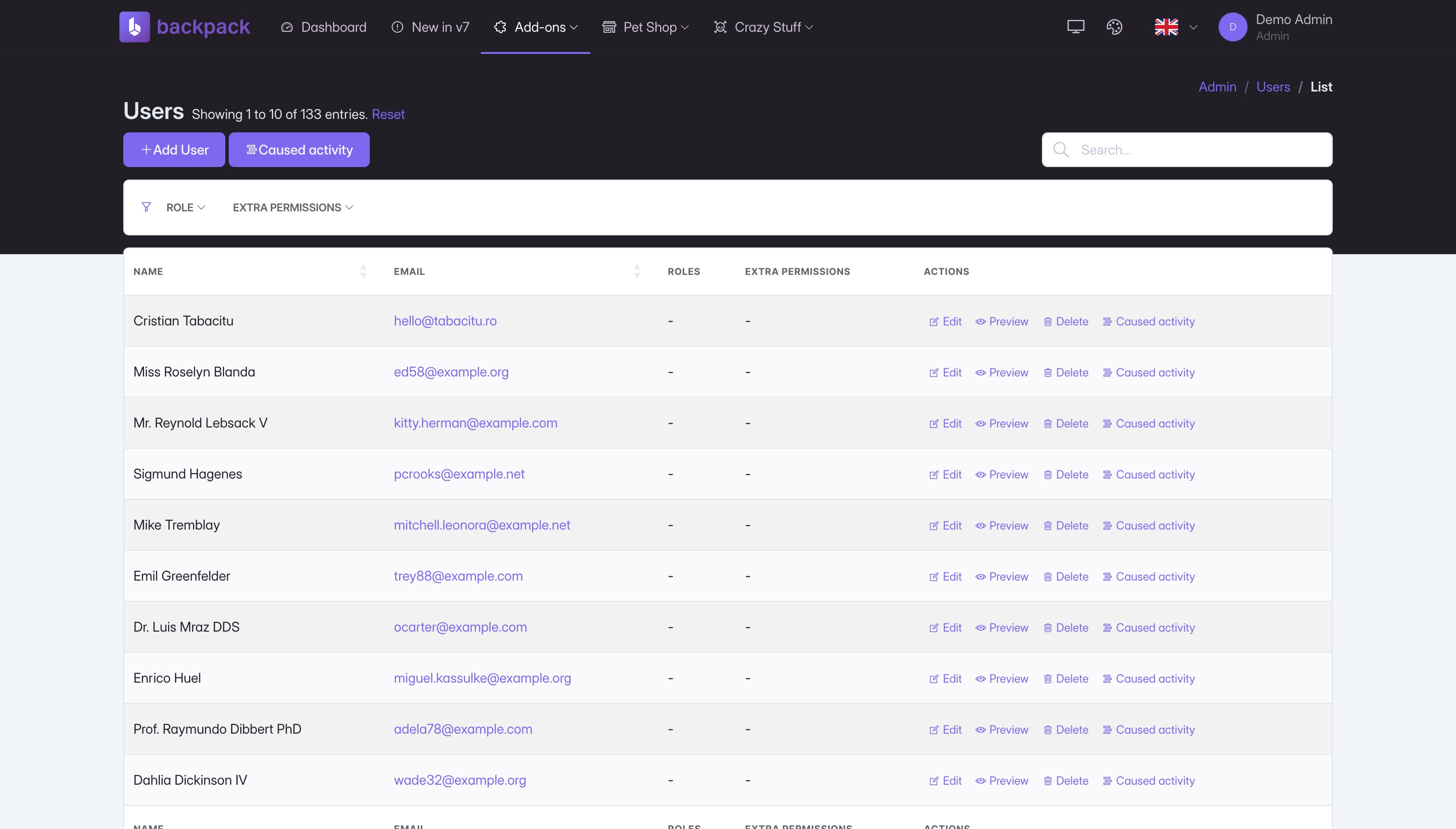Image resolution: width=1456 pixels, height=829 pixels.
Task: Open the New in v7 menu item
Action: 430,27
